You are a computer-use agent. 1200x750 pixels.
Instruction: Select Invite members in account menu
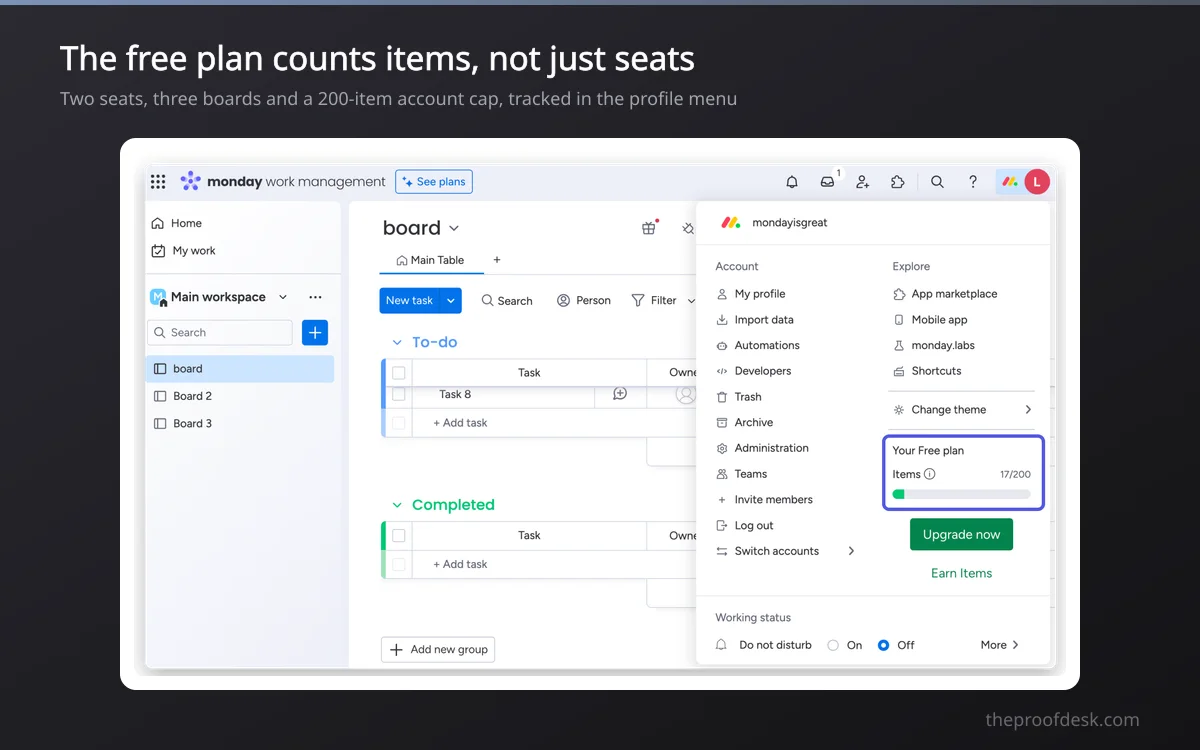pos(765,500)
